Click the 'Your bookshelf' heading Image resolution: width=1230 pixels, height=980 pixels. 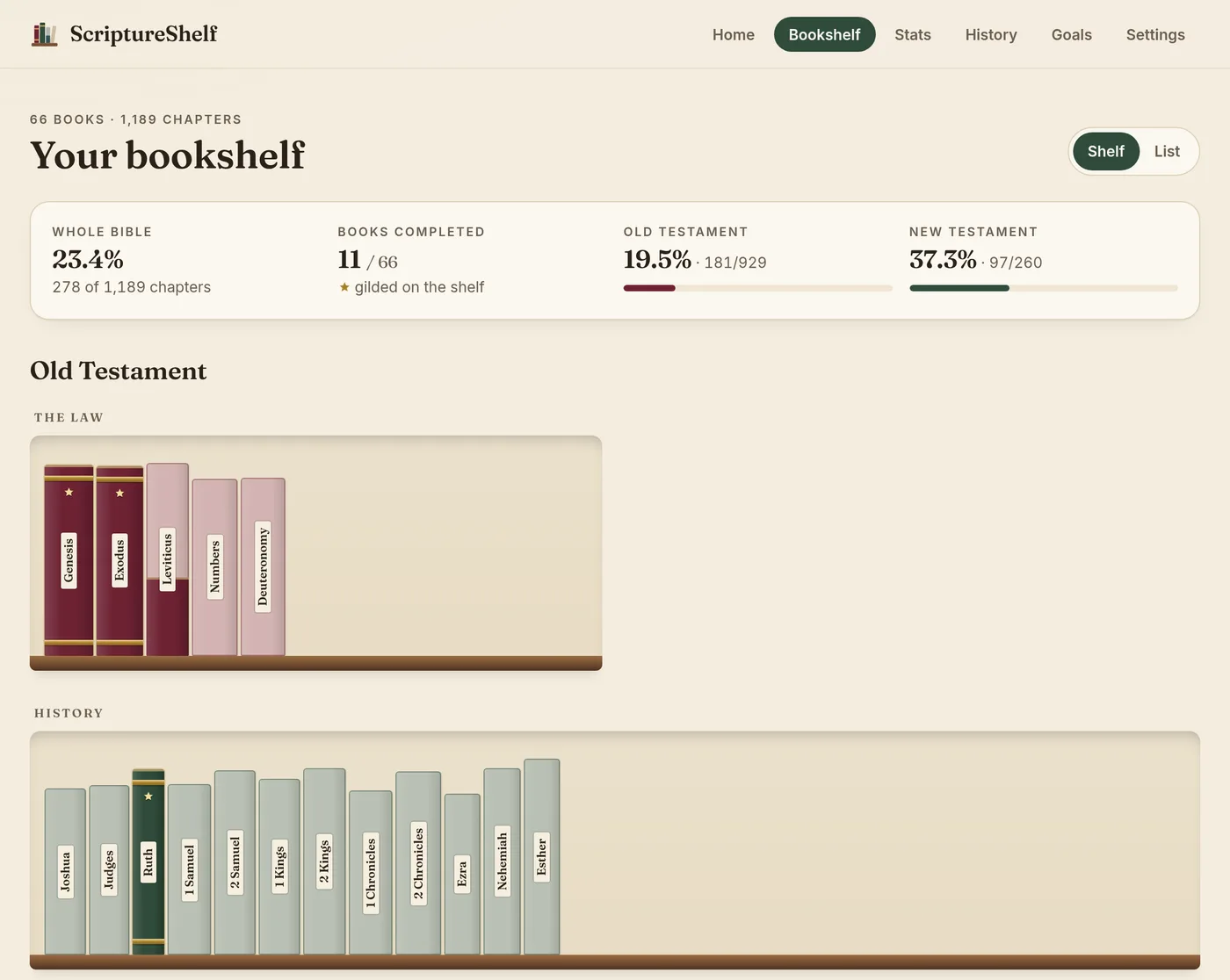coord(167,155)
